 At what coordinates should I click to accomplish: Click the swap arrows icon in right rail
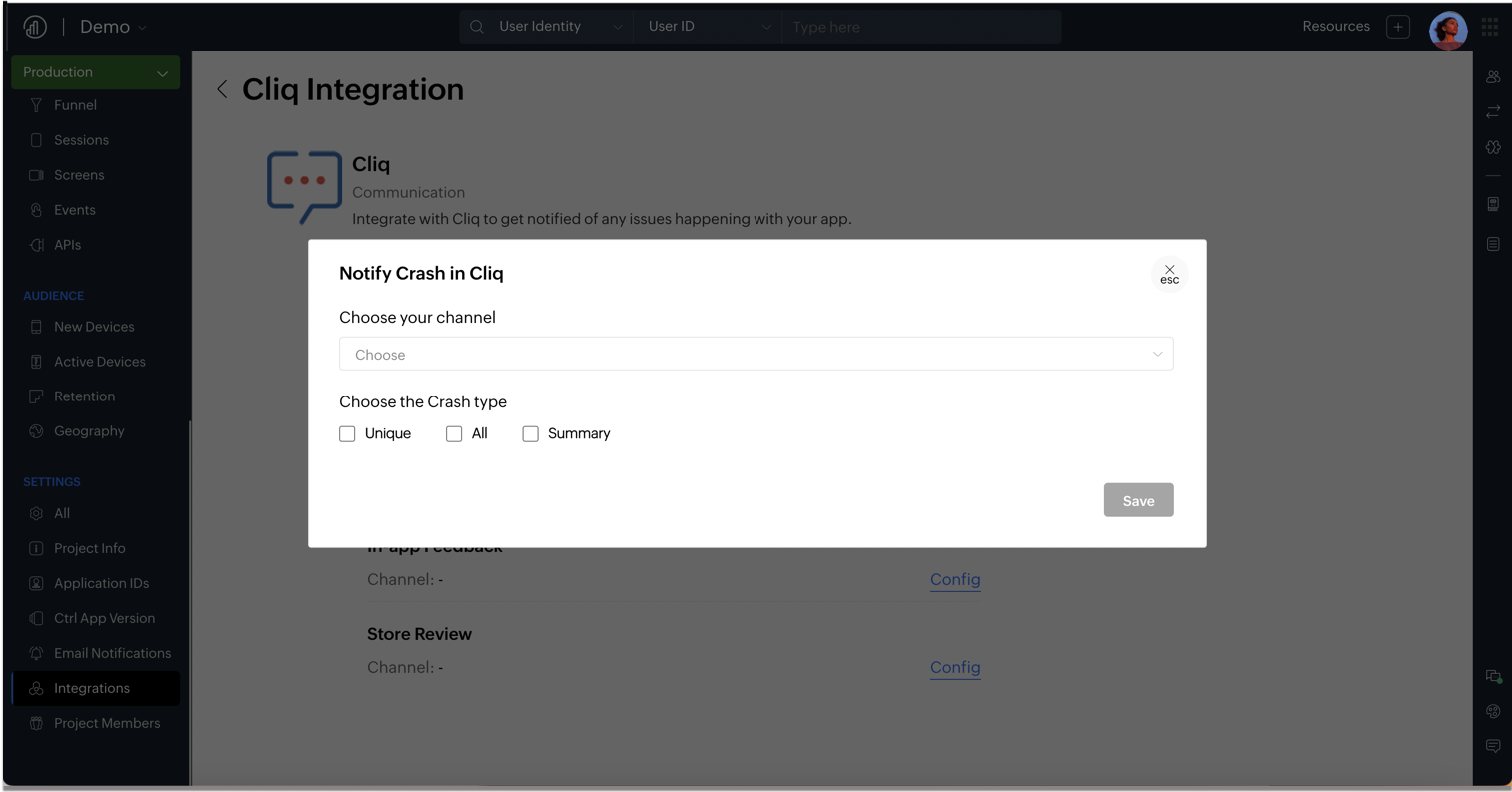coord(1493,112)
